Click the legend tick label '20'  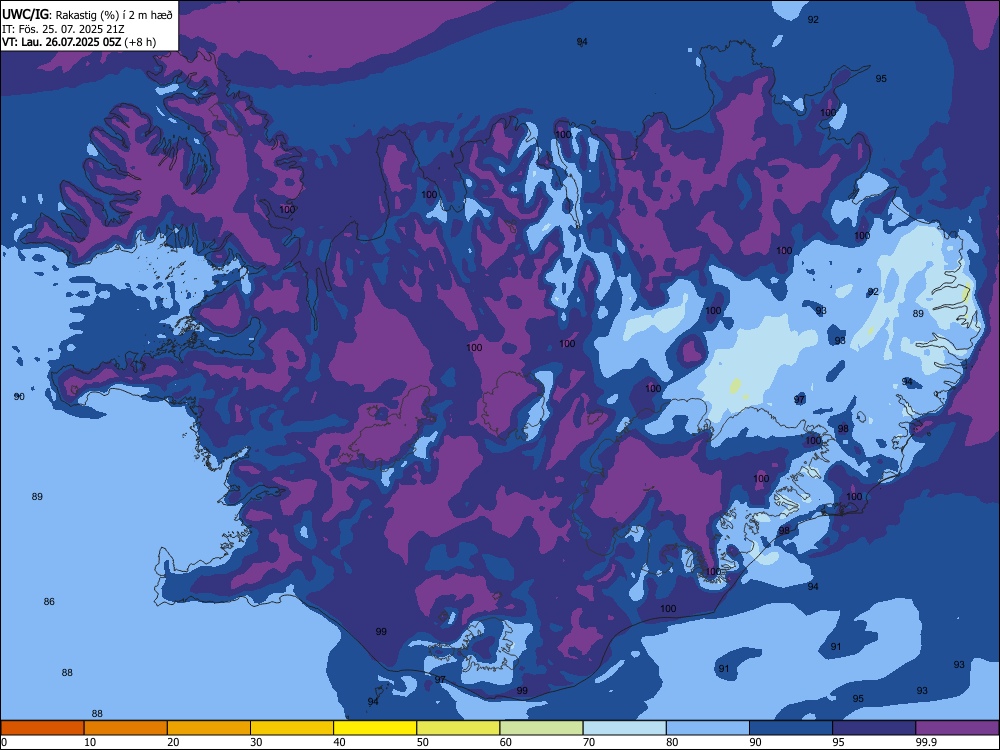173,742
